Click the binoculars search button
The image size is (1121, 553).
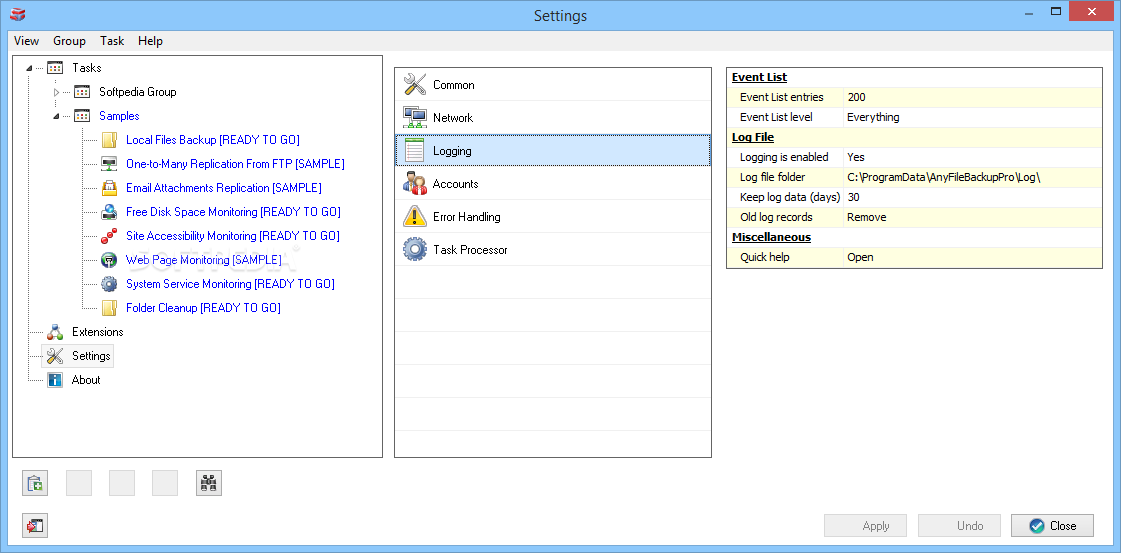pyautogui.click(x=209, y=484)
